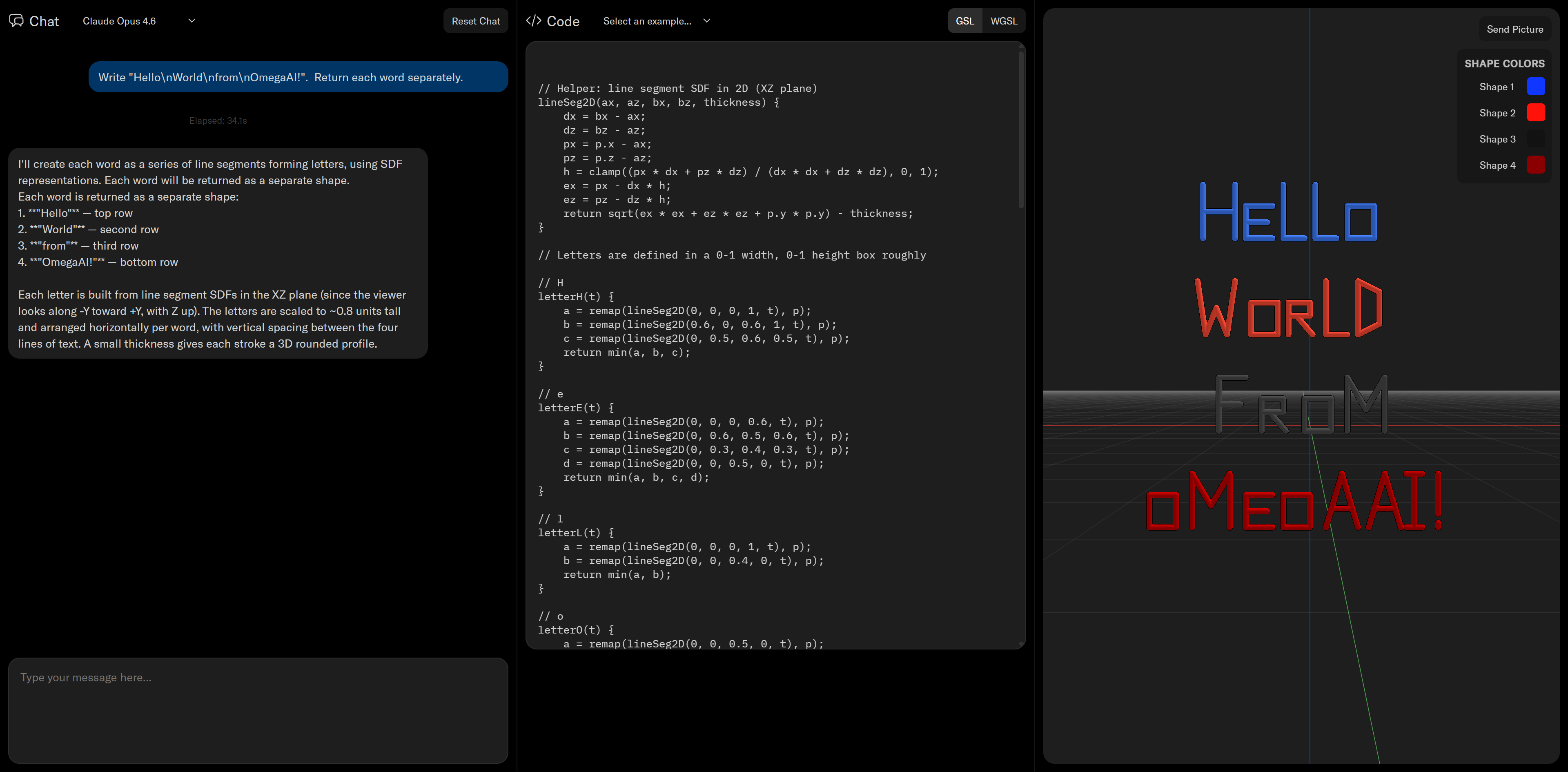Expand the model selector chevron arrow
The image size is (1568, 772).
192,21
